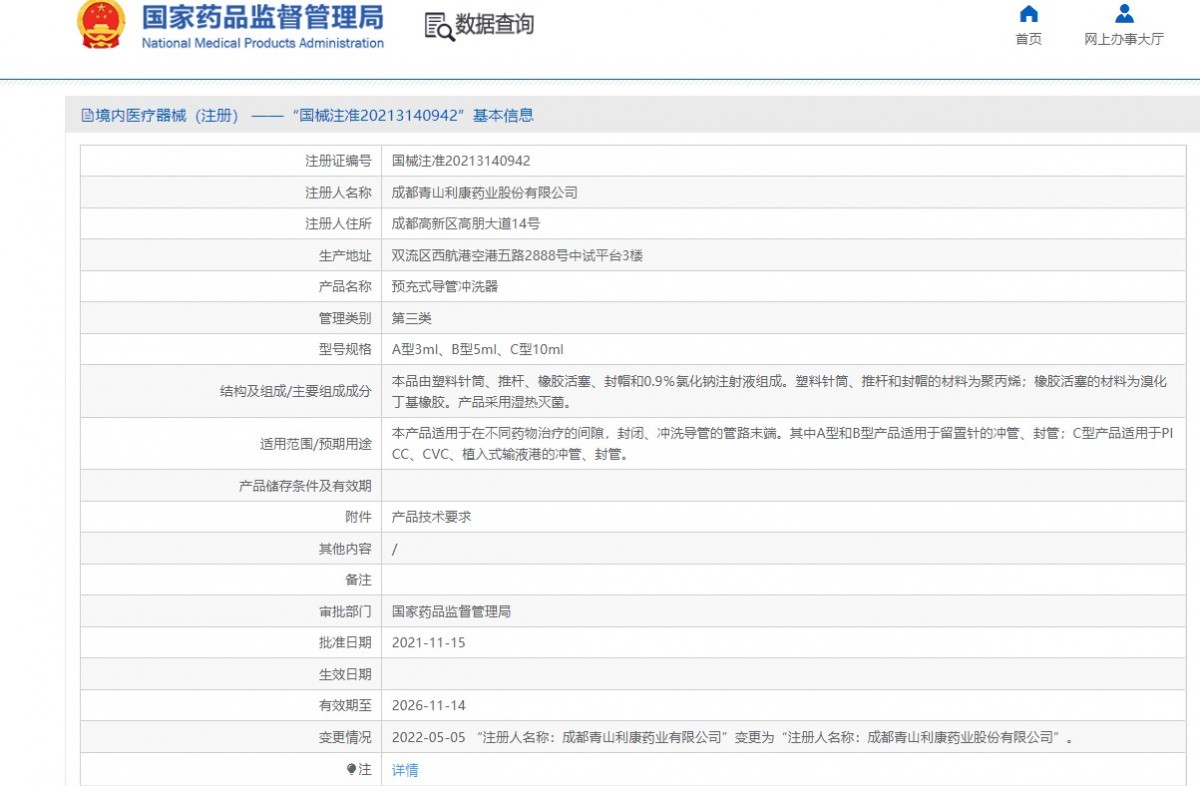1200x786 pixels.
Task: Click 国家药品监督管理局 site title
Action: coord(263,16)
